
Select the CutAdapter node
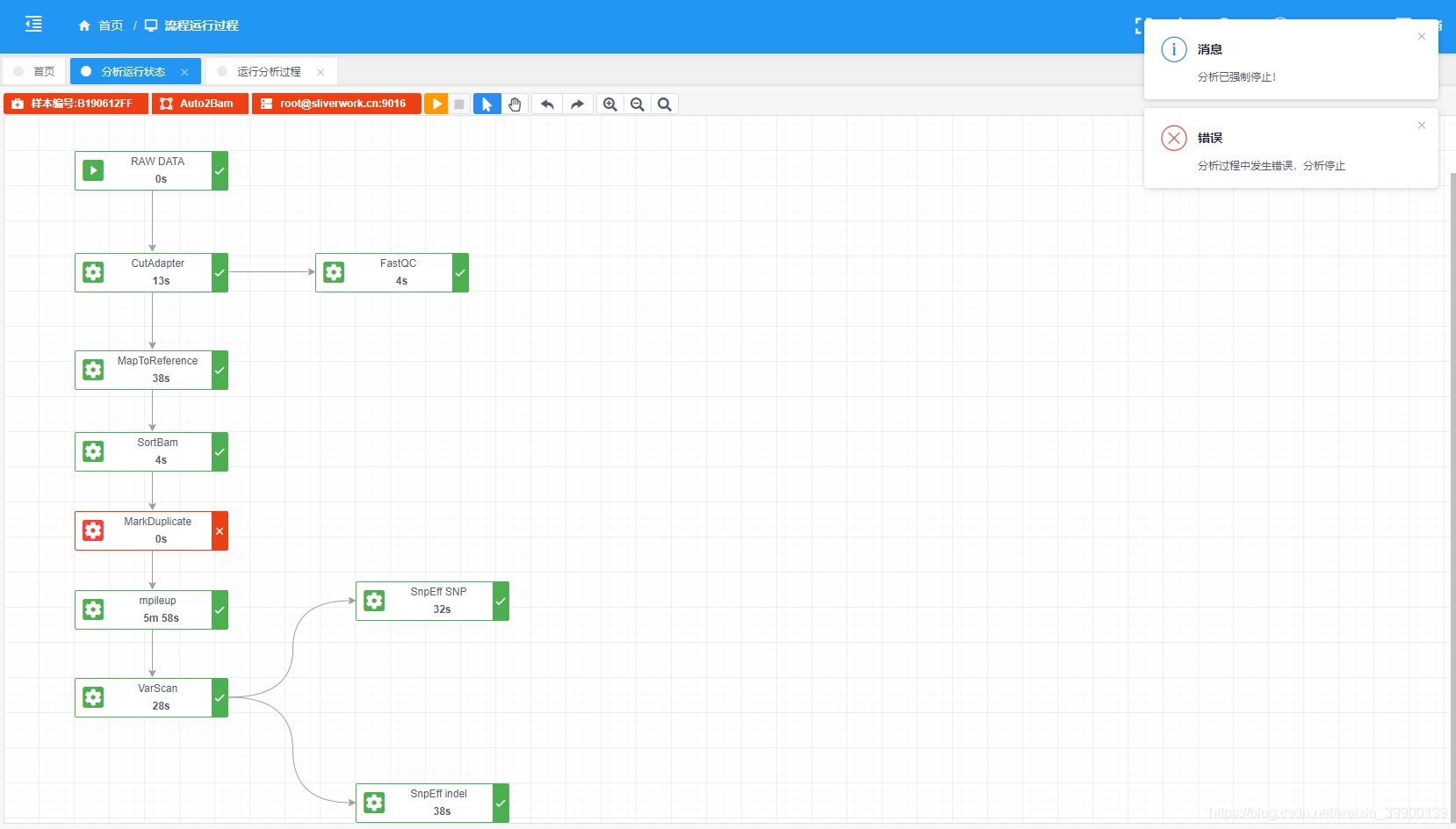(x=151, y=272)
